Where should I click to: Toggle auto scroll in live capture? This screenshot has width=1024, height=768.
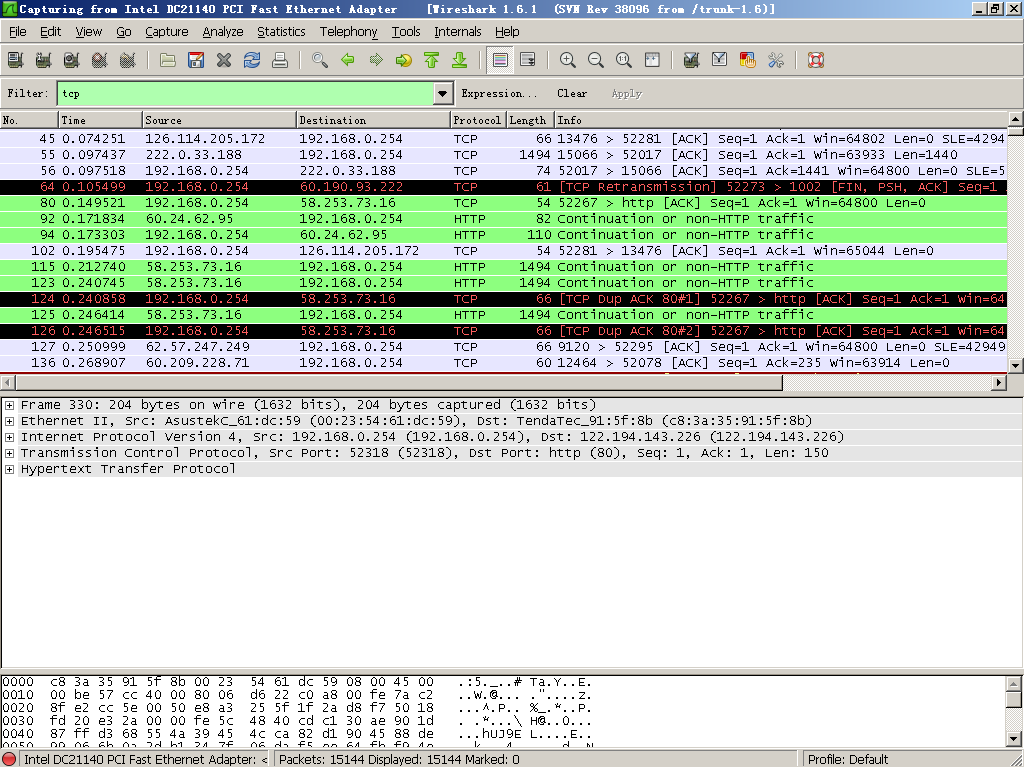[528, 60]
